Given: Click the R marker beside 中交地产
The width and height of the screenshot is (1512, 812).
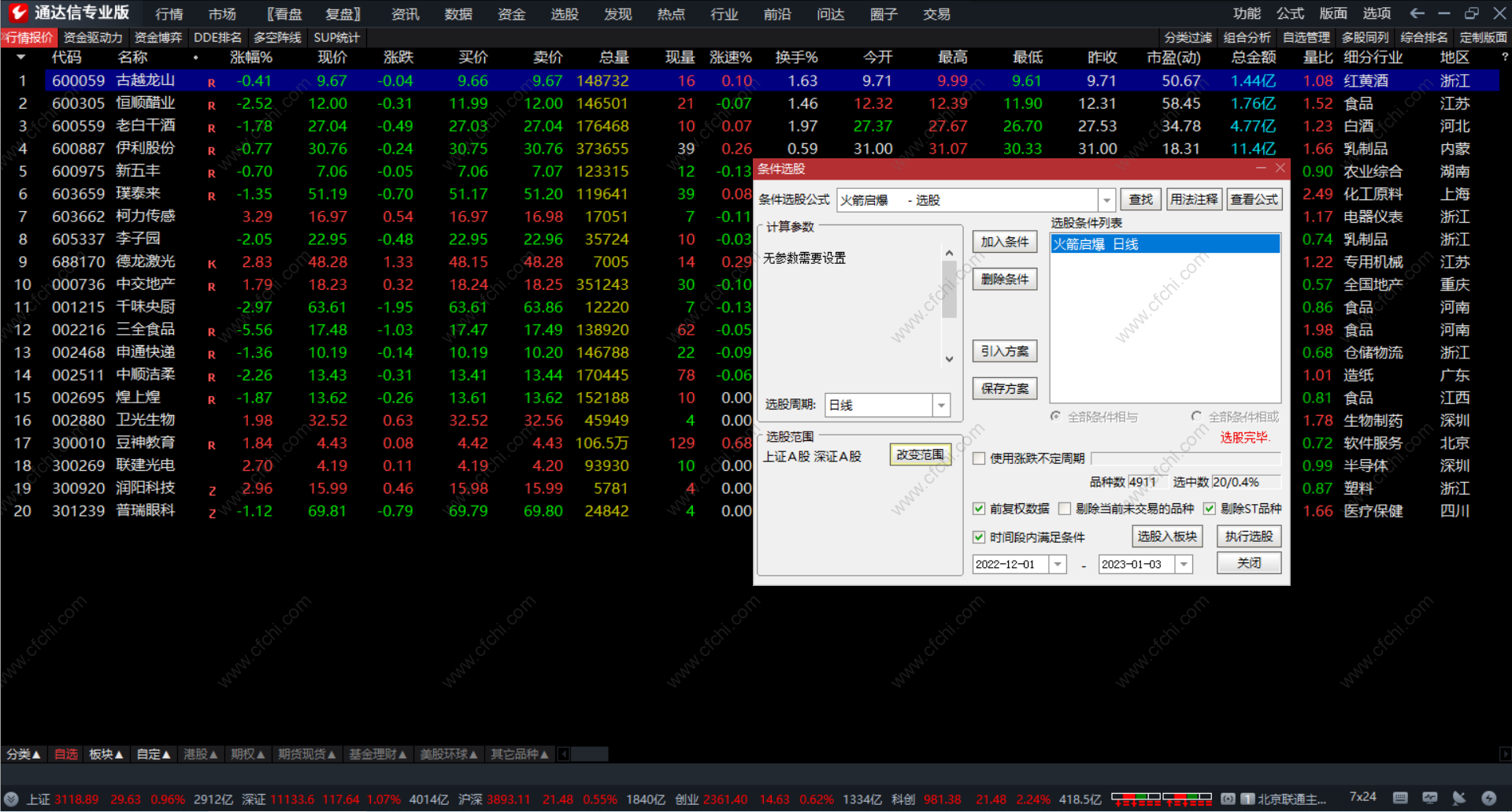Looking at the screenshot, I should 211,287.
